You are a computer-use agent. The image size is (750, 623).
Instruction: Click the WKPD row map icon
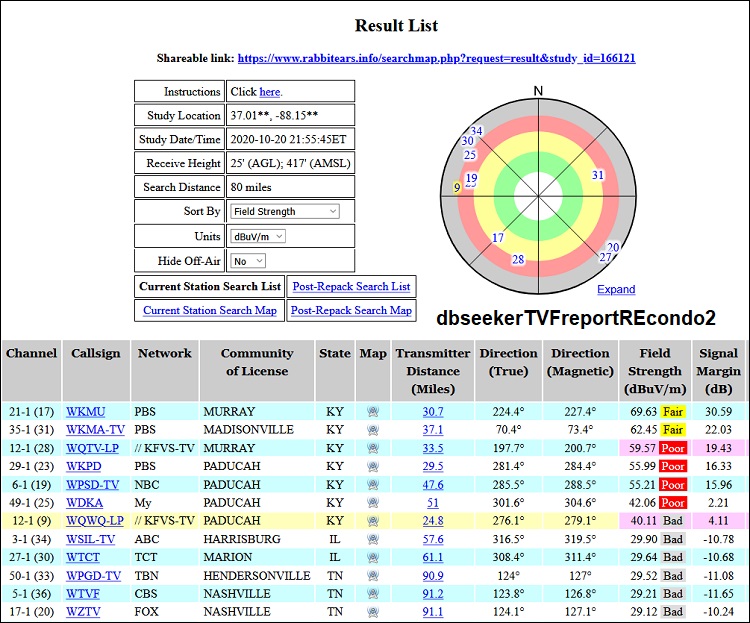[x=373, y=466]
